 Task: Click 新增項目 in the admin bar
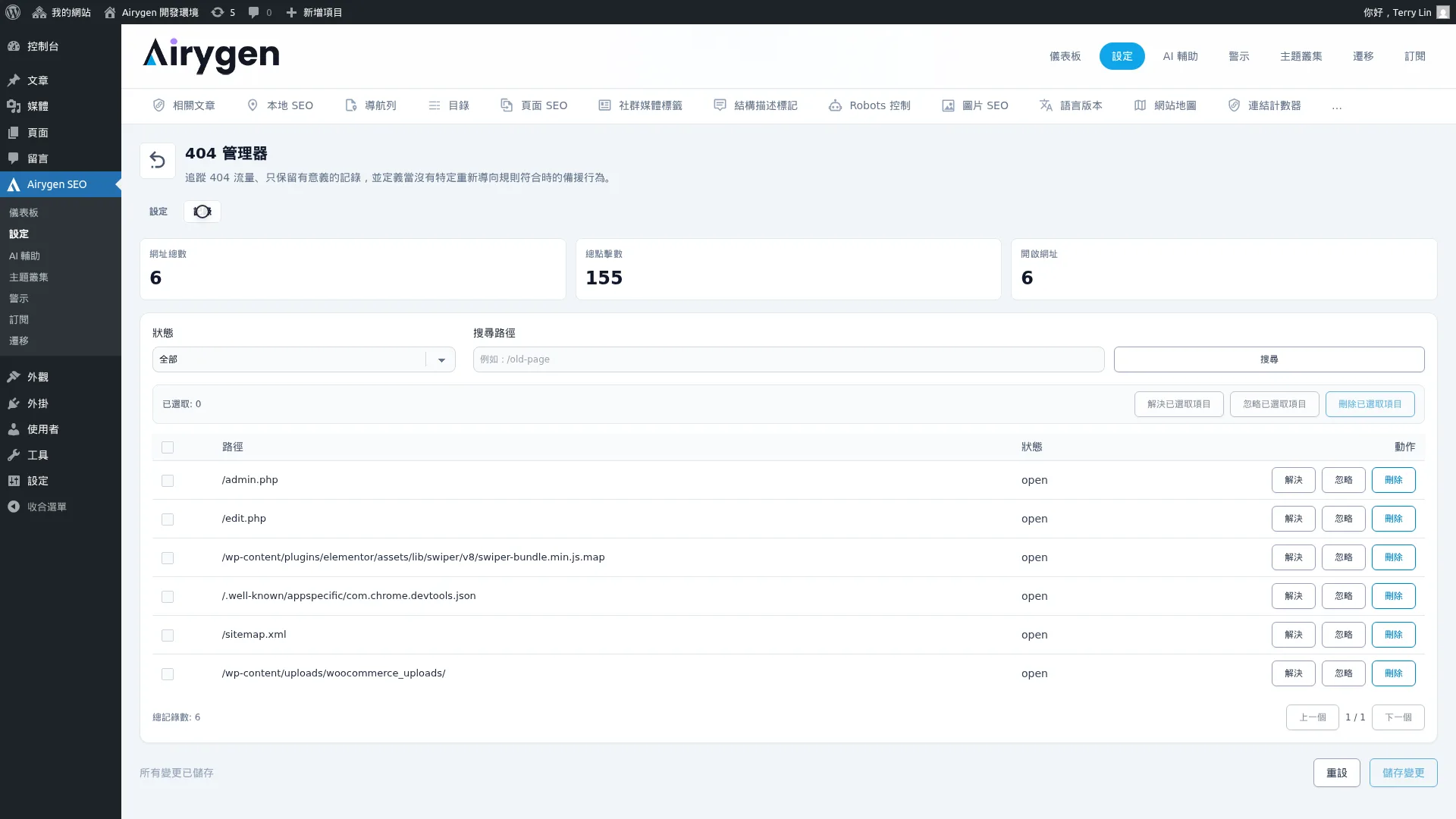(x=314, y=12)
